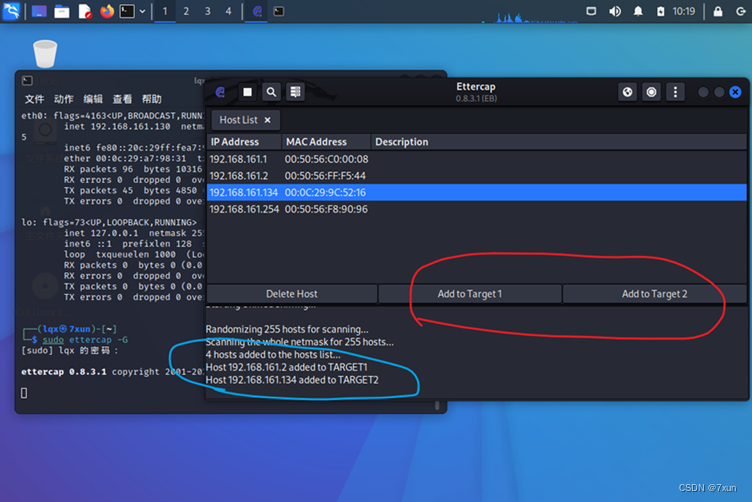The height and width of the screenshot is (502, 752).
Task: Open the terminal's 动作 menu
Action: point(63,99)
